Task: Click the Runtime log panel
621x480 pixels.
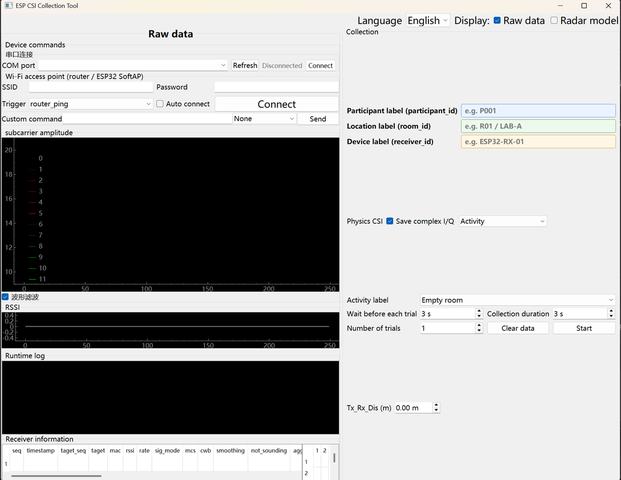Action: tap(170, 397)
